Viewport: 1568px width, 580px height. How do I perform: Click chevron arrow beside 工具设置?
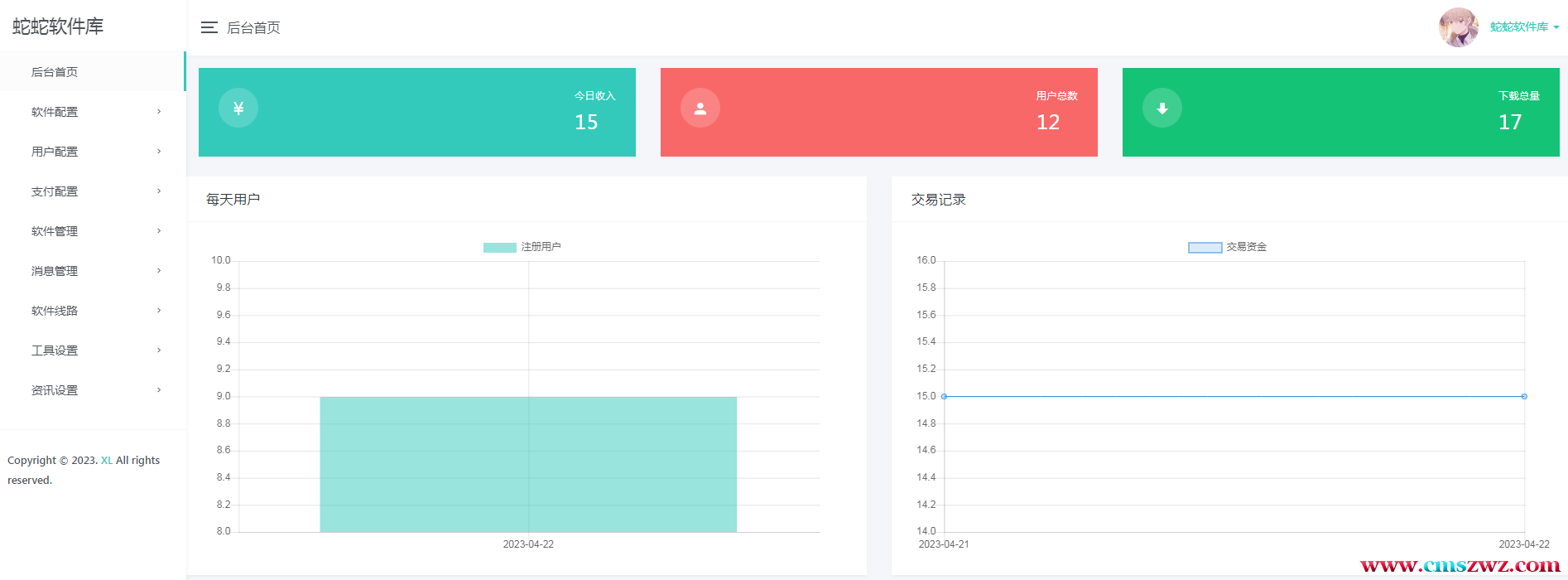point(159,350)
